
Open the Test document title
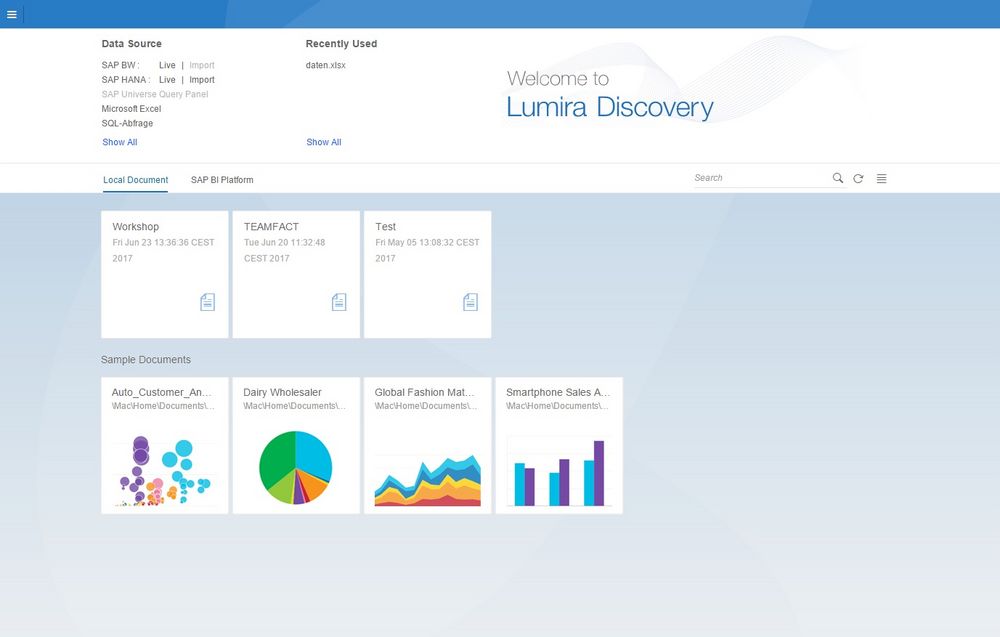coord(385,226)
